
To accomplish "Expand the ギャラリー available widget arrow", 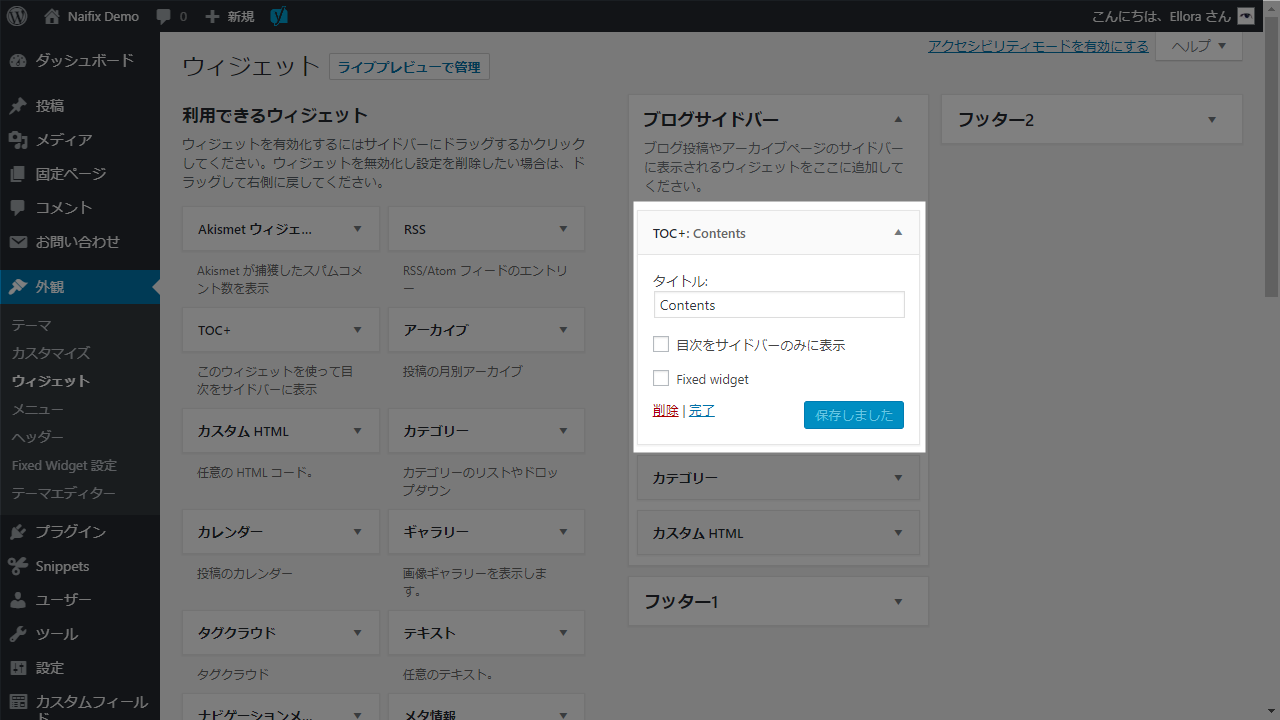I will tap(563, 532).
